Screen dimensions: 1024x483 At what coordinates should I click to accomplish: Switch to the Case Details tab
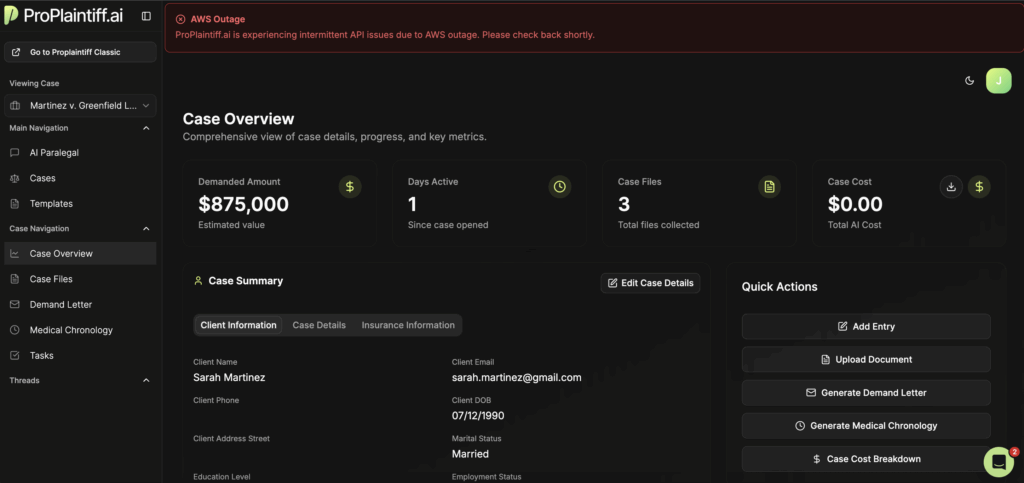pyautogui.click(x=318, y=325)
